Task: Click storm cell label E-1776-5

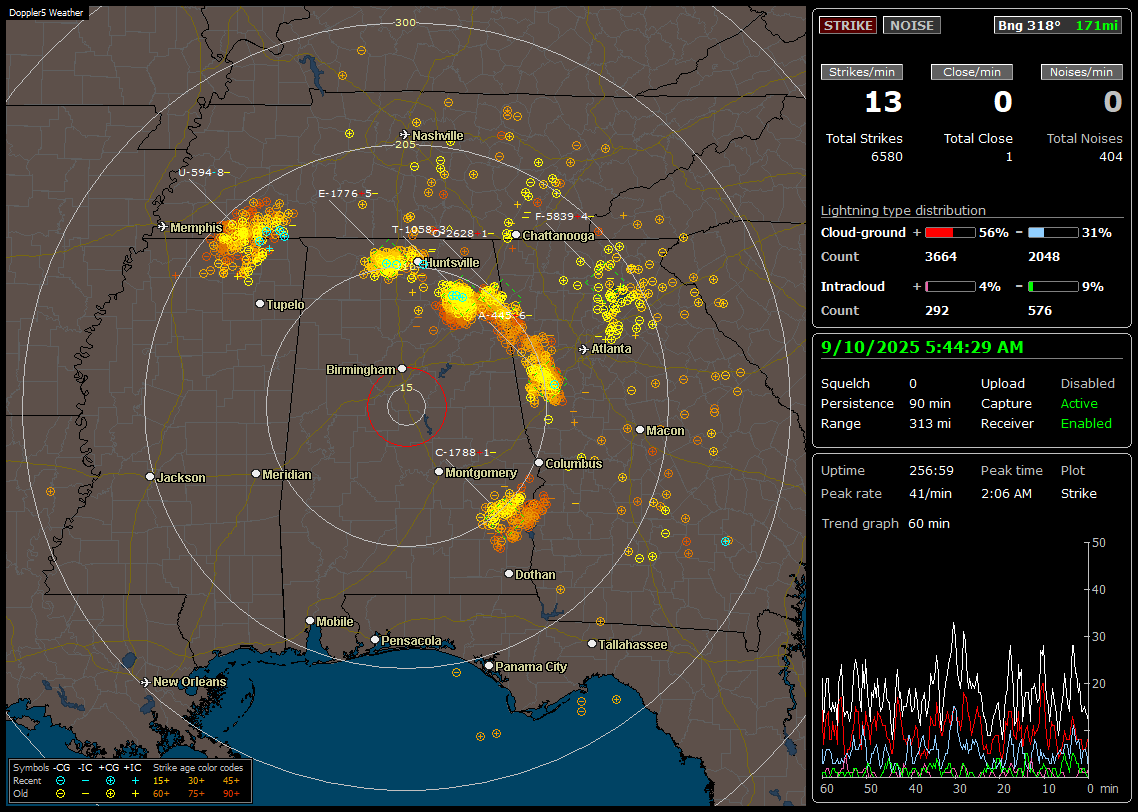Action: pos(347,194)
